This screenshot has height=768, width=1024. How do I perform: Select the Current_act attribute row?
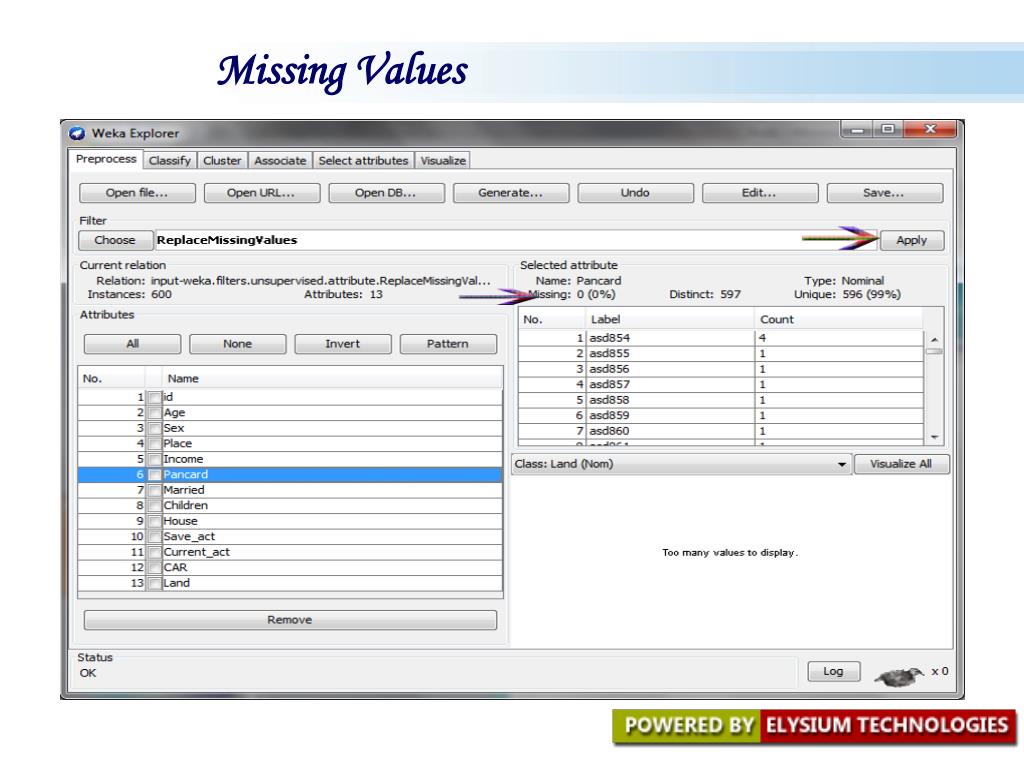pos(290,552)
